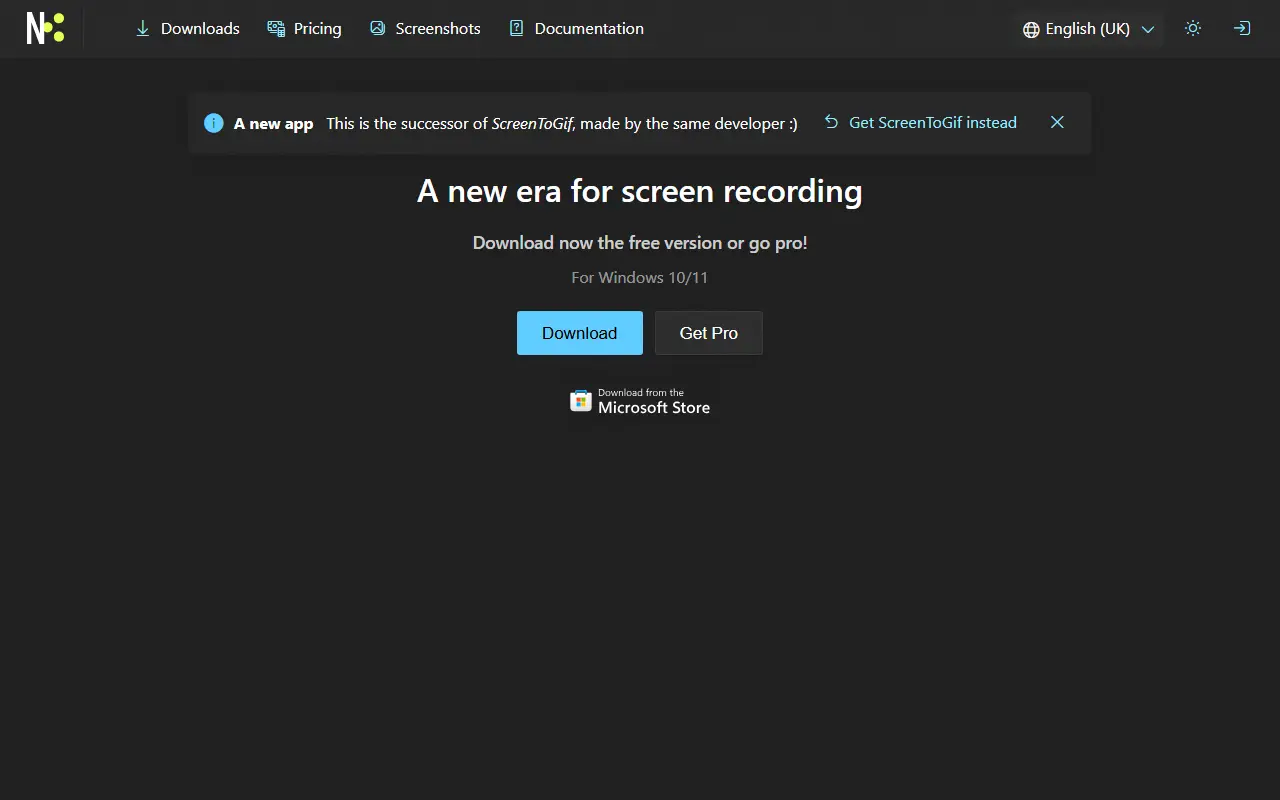
Task: Toggle the light/dark theme sun icon
Action: coord(1193,29)
